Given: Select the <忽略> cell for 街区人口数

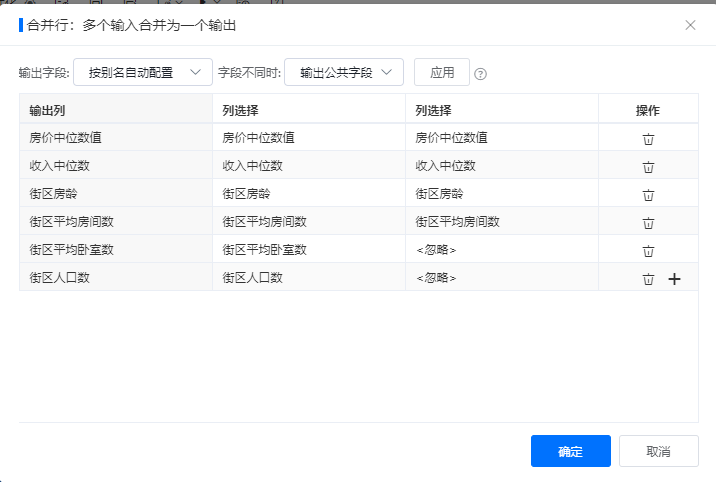Looking at the screenshot, I should pyautogui.click(x=502, y=277).
